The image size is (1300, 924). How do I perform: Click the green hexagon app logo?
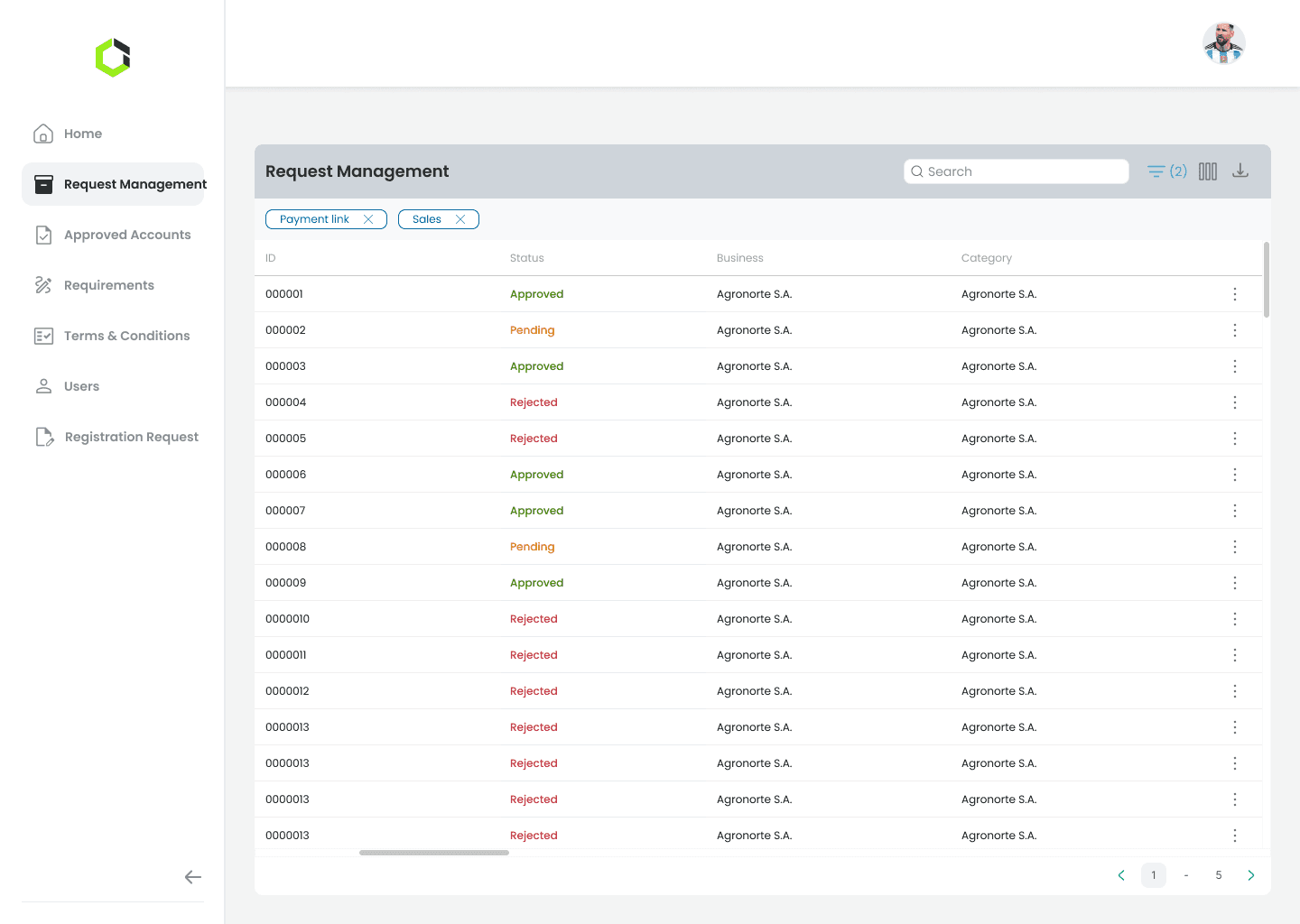(x=113, y=58)
